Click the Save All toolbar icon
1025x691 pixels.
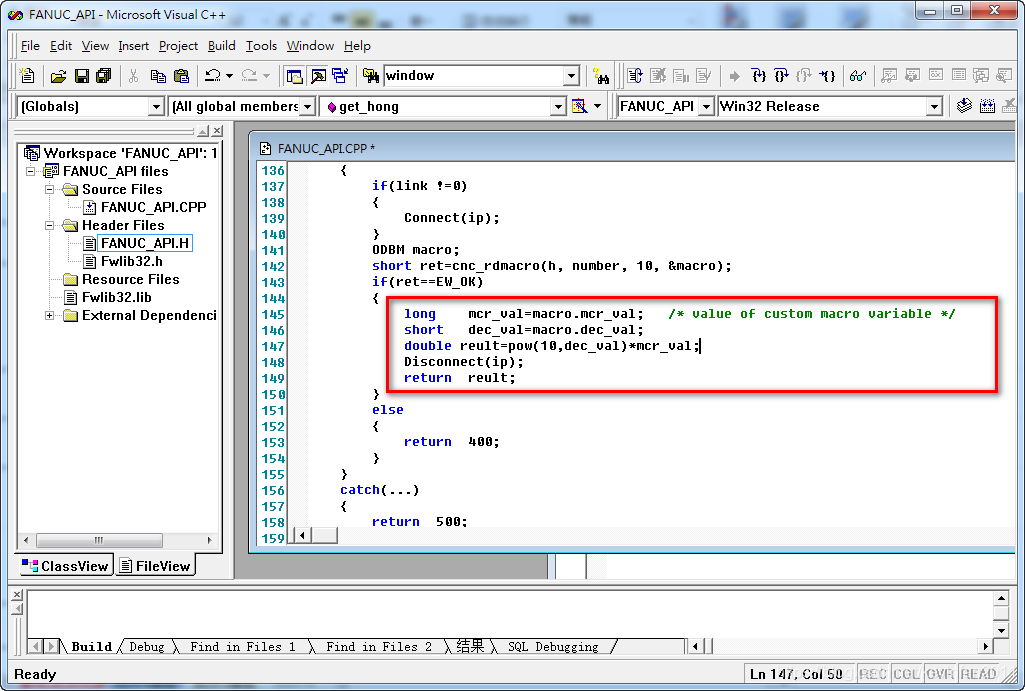(103, 76)
